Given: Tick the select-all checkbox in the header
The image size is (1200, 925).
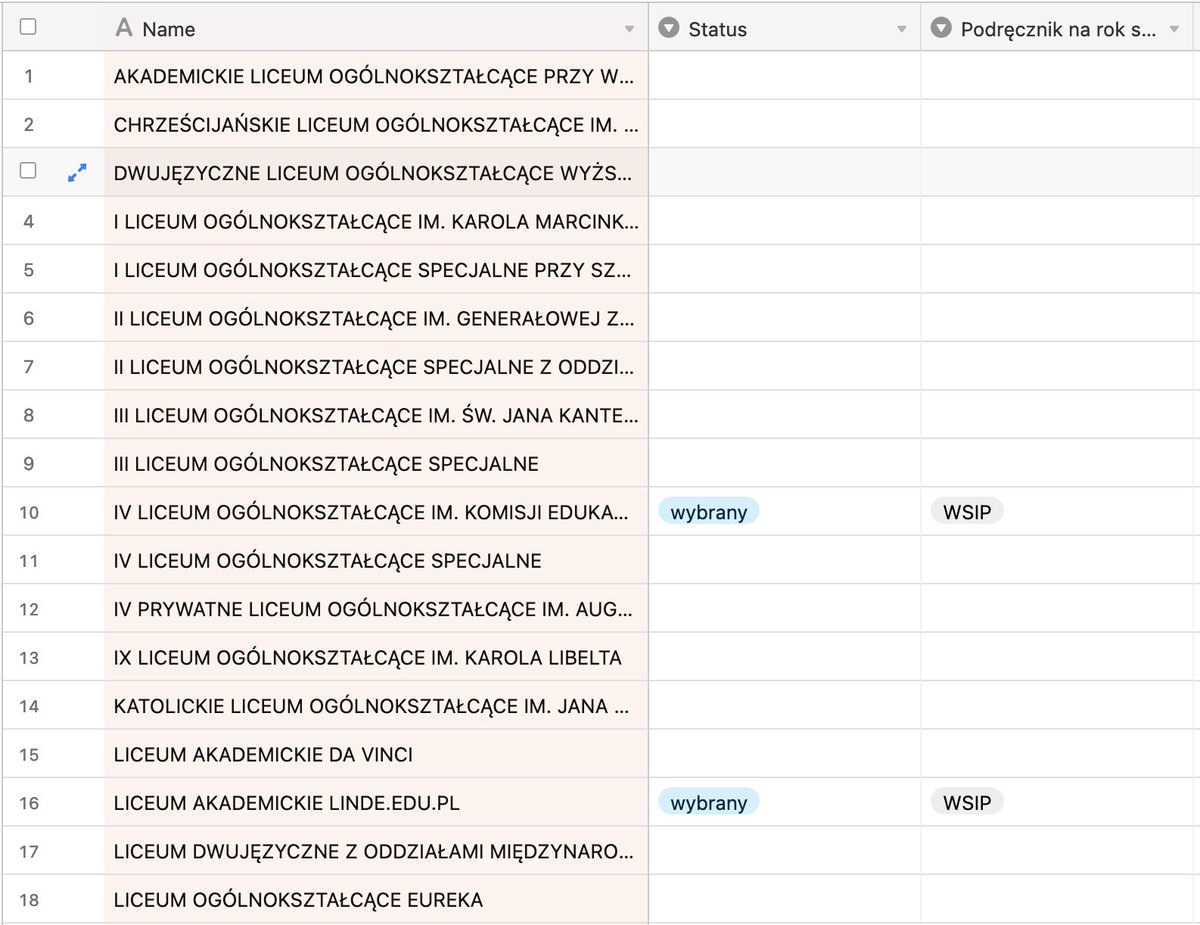Looking at the screenshot, I should click(28, 28).
